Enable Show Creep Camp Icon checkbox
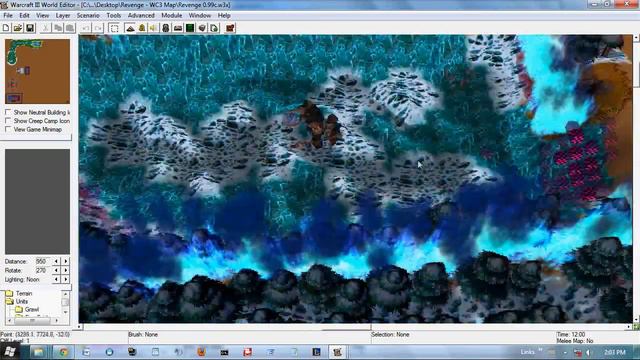The width and height of the screenshot is (640, 360). 8,121
